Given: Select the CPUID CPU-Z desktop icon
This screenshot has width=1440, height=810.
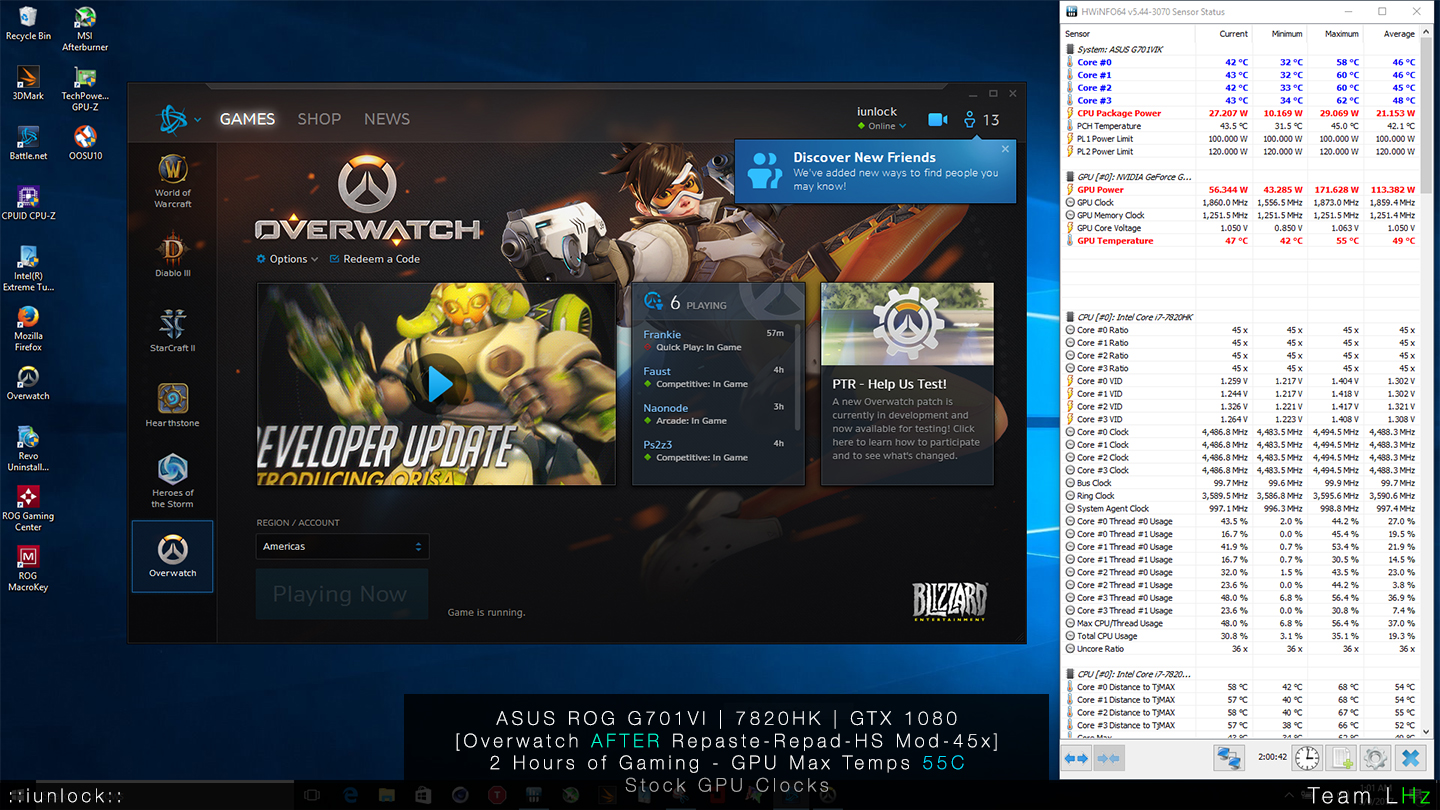Looking at the screenshot, I should (x=28, y=202).
